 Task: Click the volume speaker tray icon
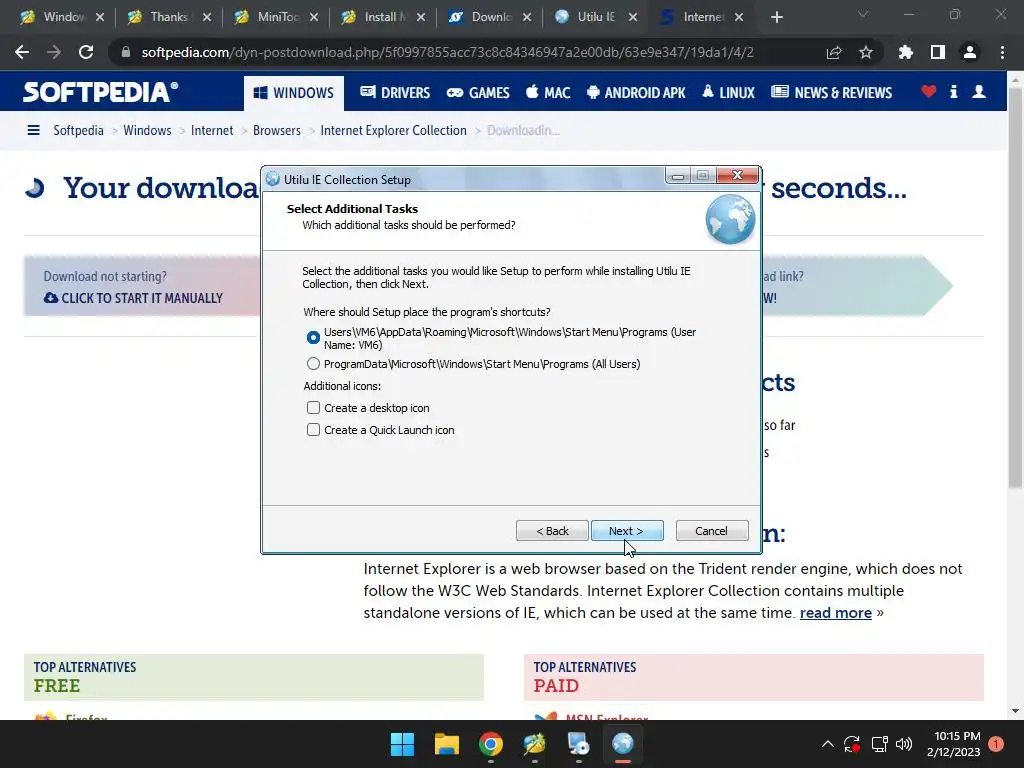904,744
